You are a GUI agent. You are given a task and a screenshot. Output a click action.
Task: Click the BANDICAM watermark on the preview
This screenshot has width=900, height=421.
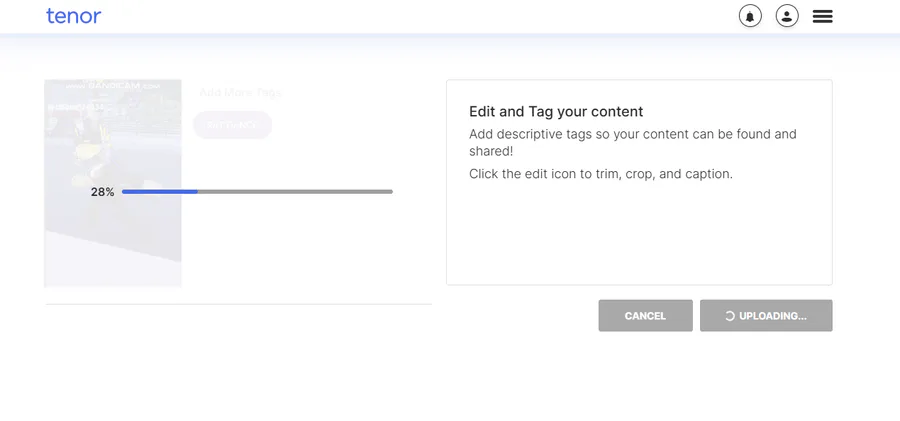(x=112, y=86)
